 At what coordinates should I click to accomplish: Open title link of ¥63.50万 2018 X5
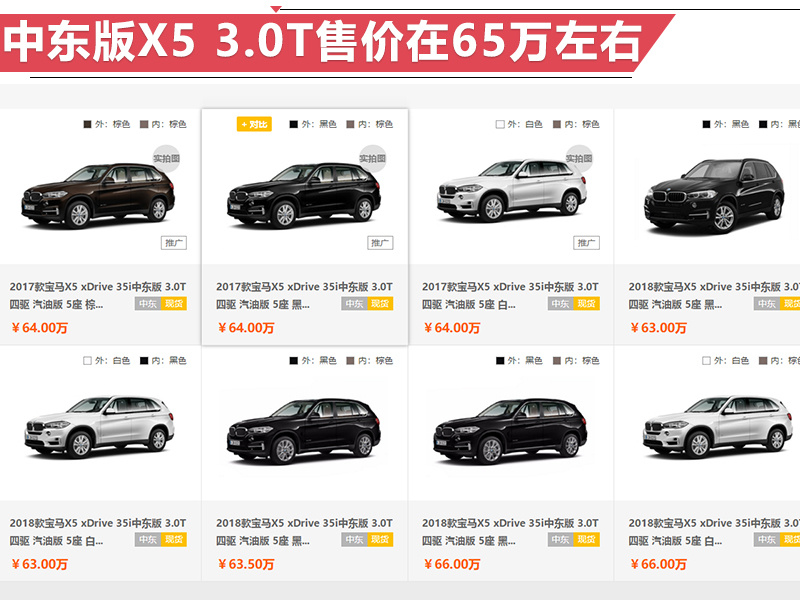304,532
